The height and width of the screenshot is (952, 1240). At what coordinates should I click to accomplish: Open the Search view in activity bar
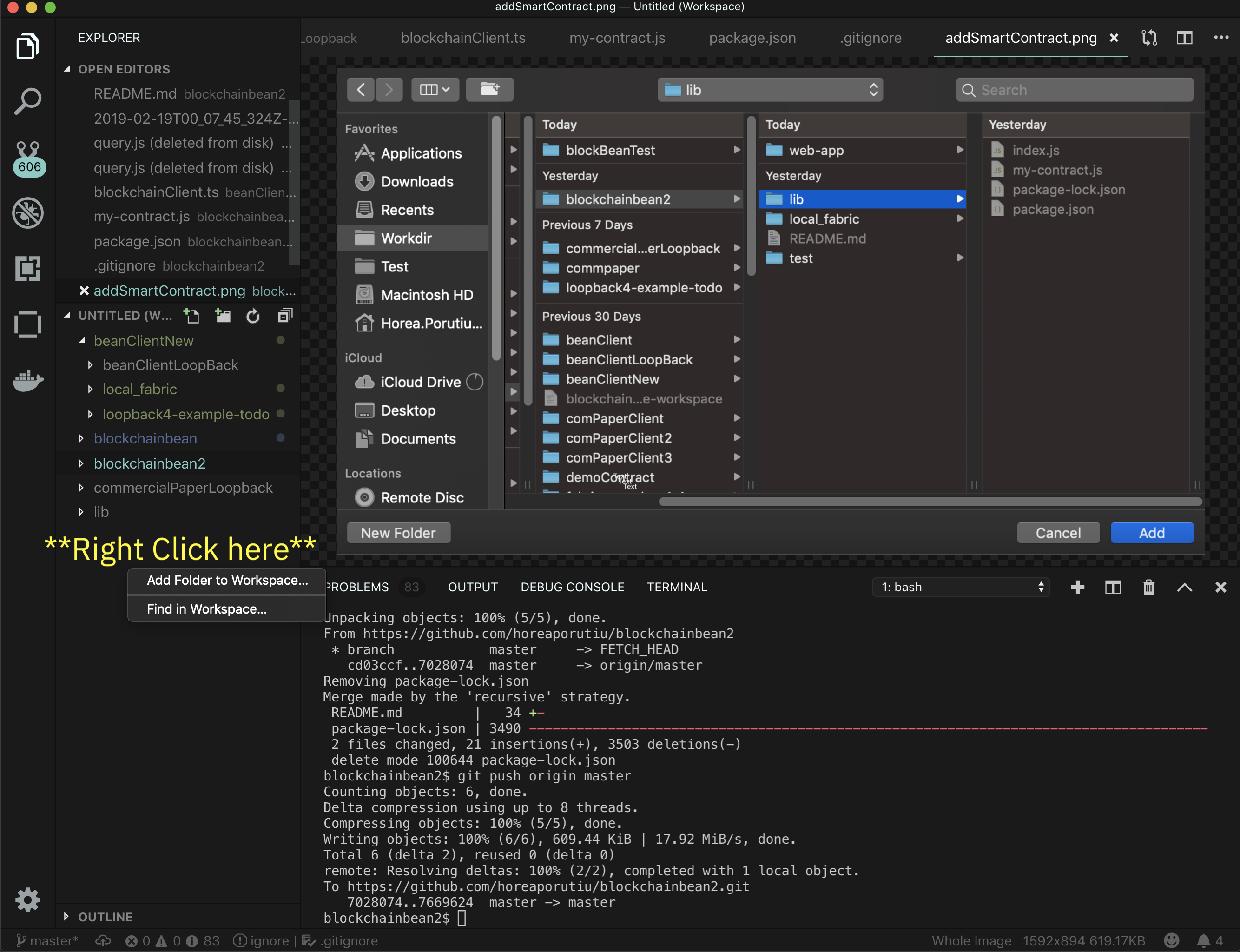click(27, 101)
